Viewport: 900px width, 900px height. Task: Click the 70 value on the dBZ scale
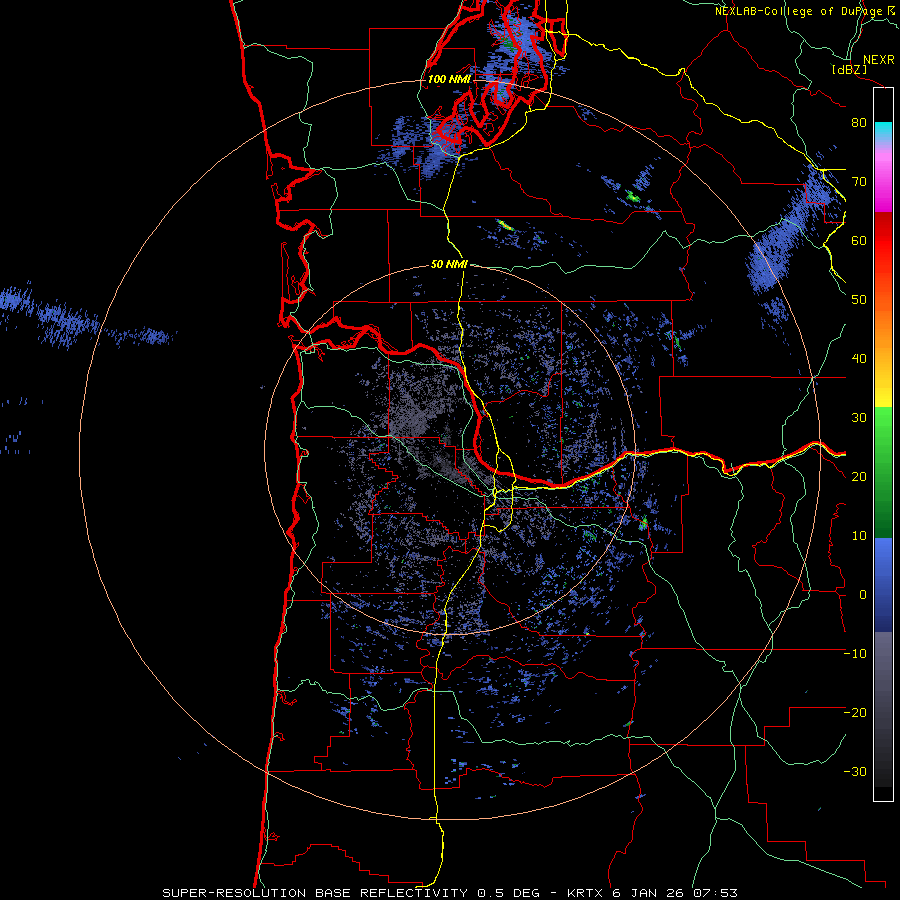(x=859, y=182)
